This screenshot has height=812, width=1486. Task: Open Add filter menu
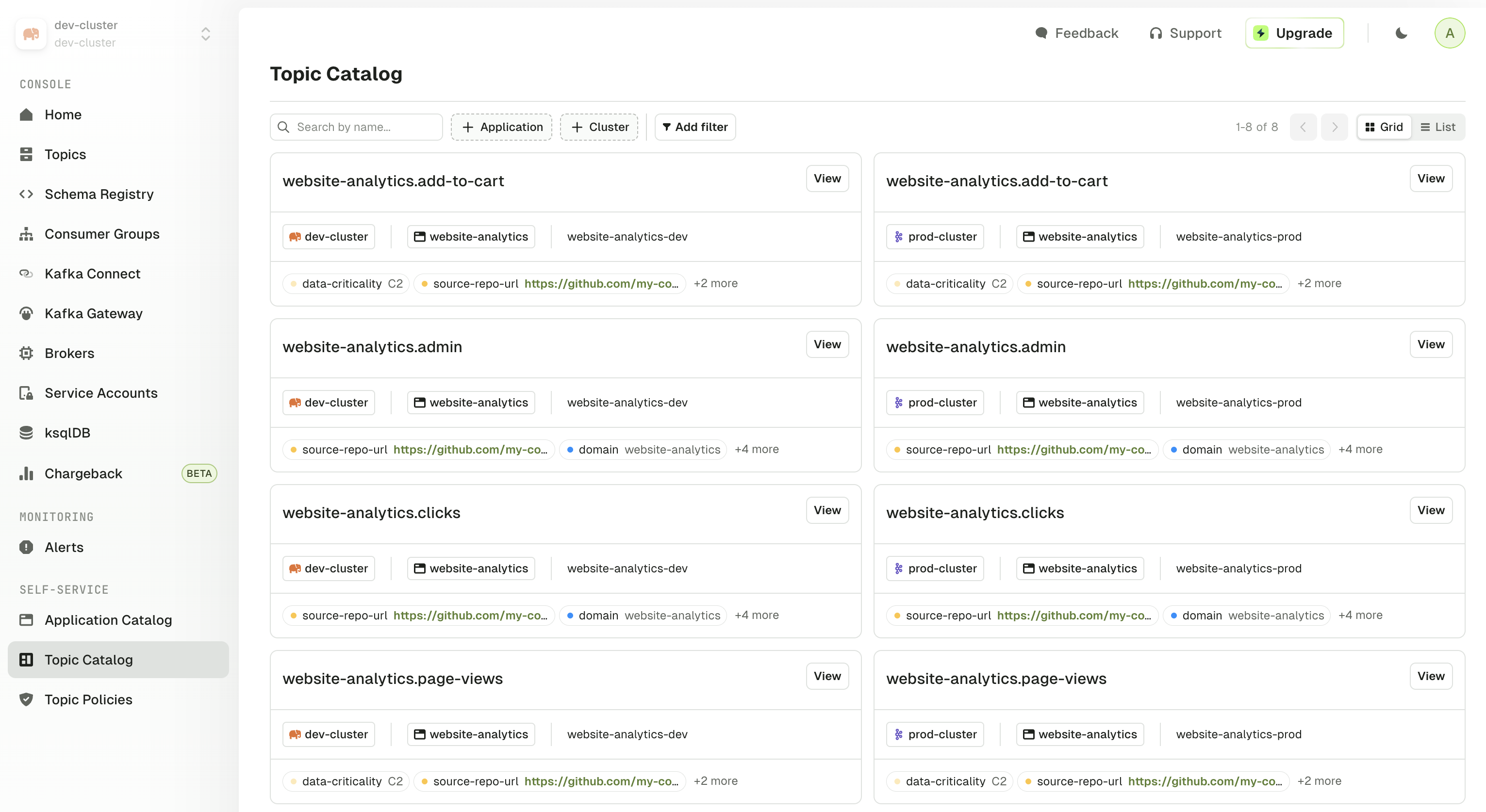[x=695, y=127]
